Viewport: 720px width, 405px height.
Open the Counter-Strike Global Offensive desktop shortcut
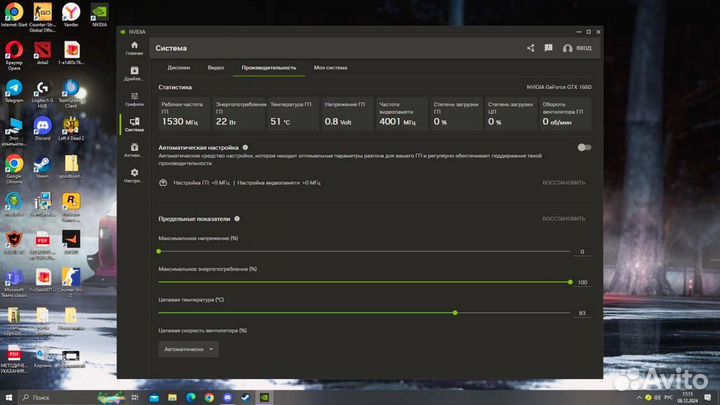pos(42,17)
